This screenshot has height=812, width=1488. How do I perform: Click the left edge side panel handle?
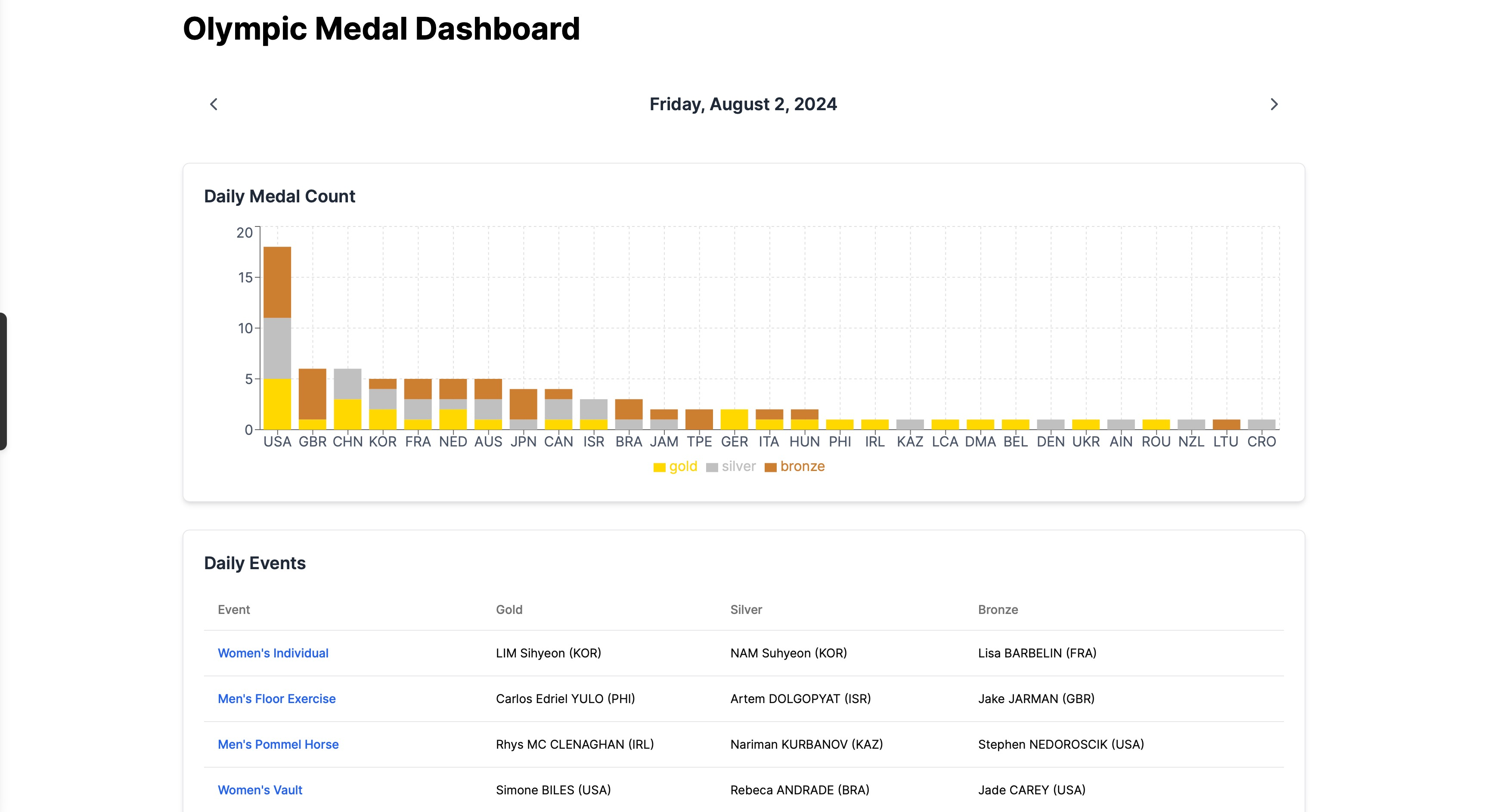[x=3, y=381]
